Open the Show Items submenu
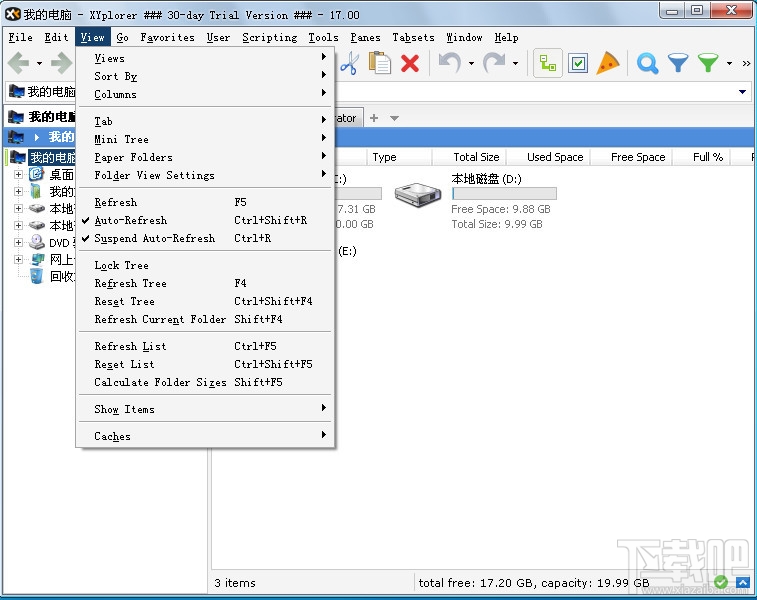 (x=205, y=409)
